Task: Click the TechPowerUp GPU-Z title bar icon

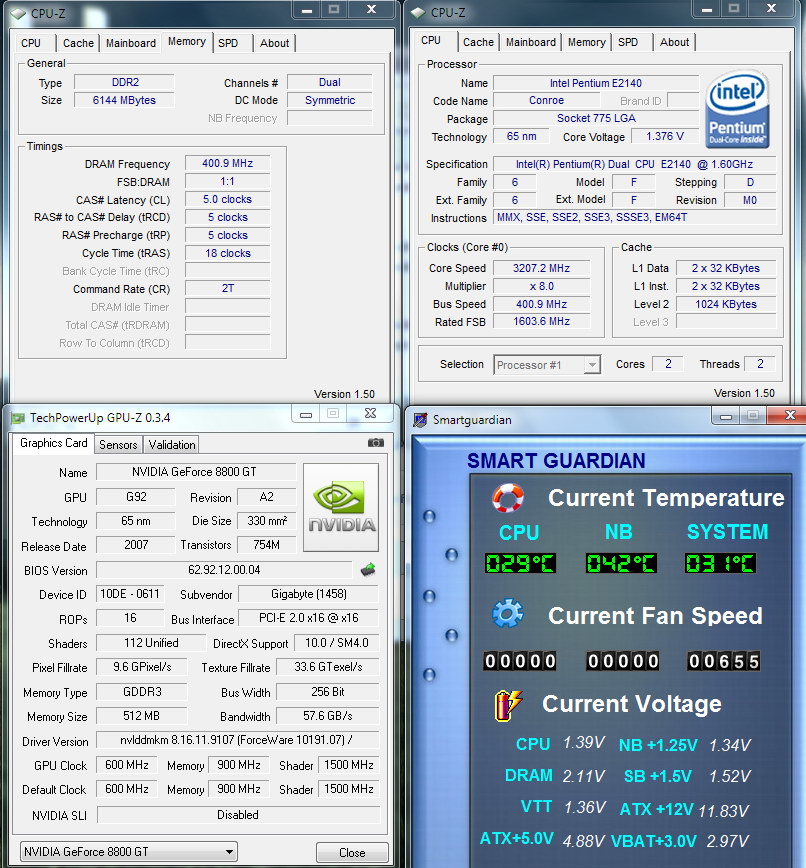Action: [x=16, y=418]
